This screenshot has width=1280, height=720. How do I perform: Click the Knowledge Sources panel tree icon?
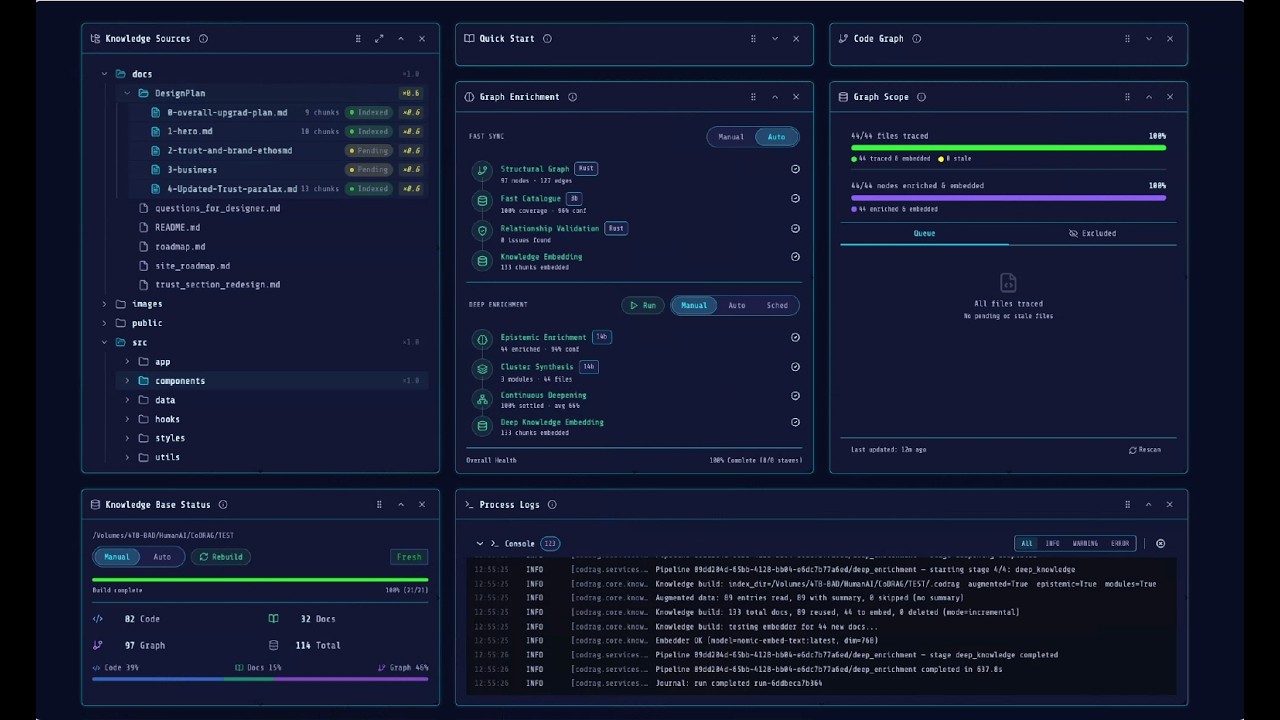tap(96, 39)
